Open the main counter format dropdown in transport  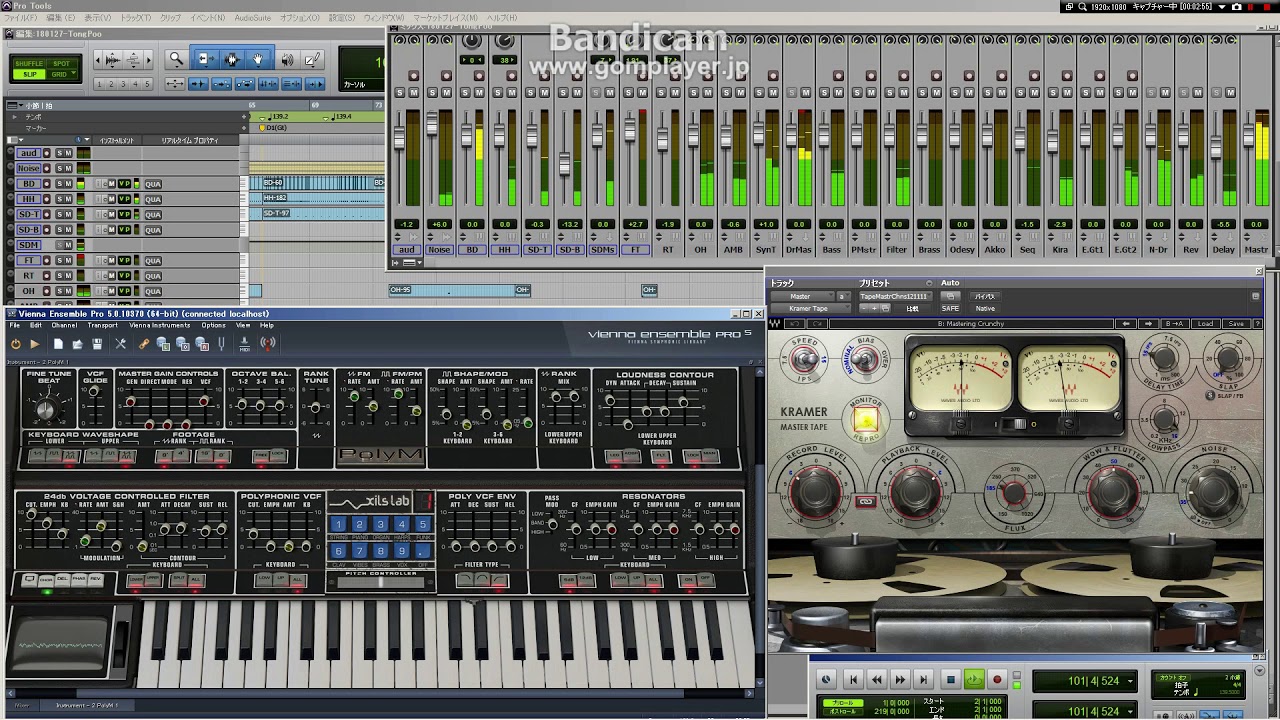pyautogui.click(x=1130, y=682)
